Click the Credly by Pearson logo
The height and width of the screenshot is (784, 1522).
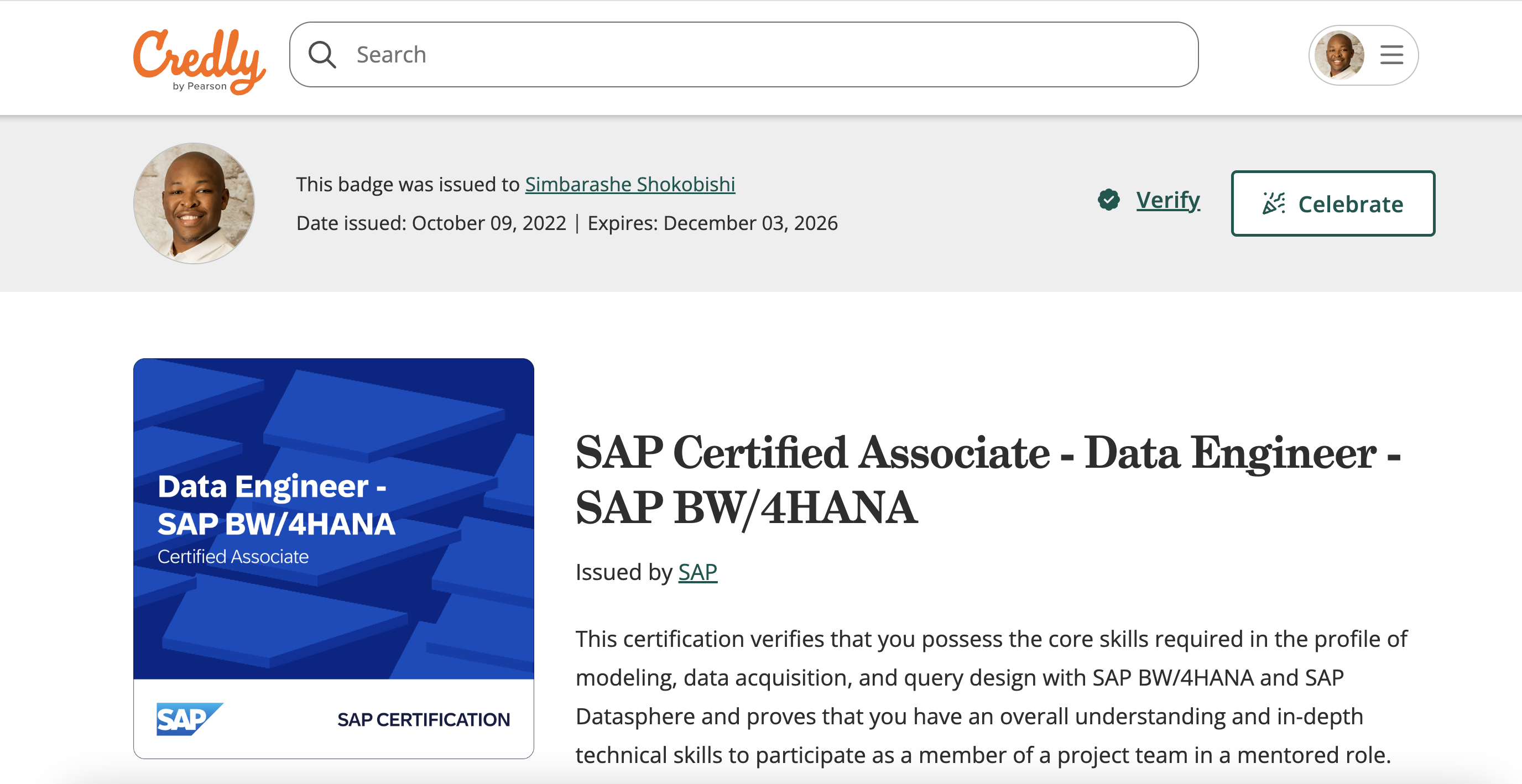click(199, 60)
